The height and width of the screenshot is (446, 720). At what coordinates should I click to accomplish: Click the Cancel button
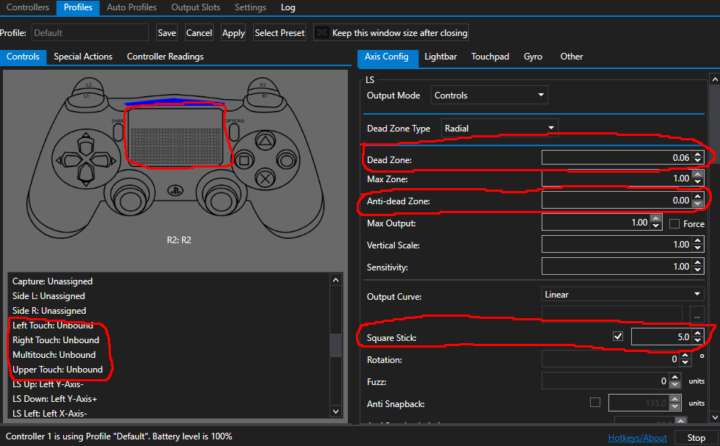199,33
